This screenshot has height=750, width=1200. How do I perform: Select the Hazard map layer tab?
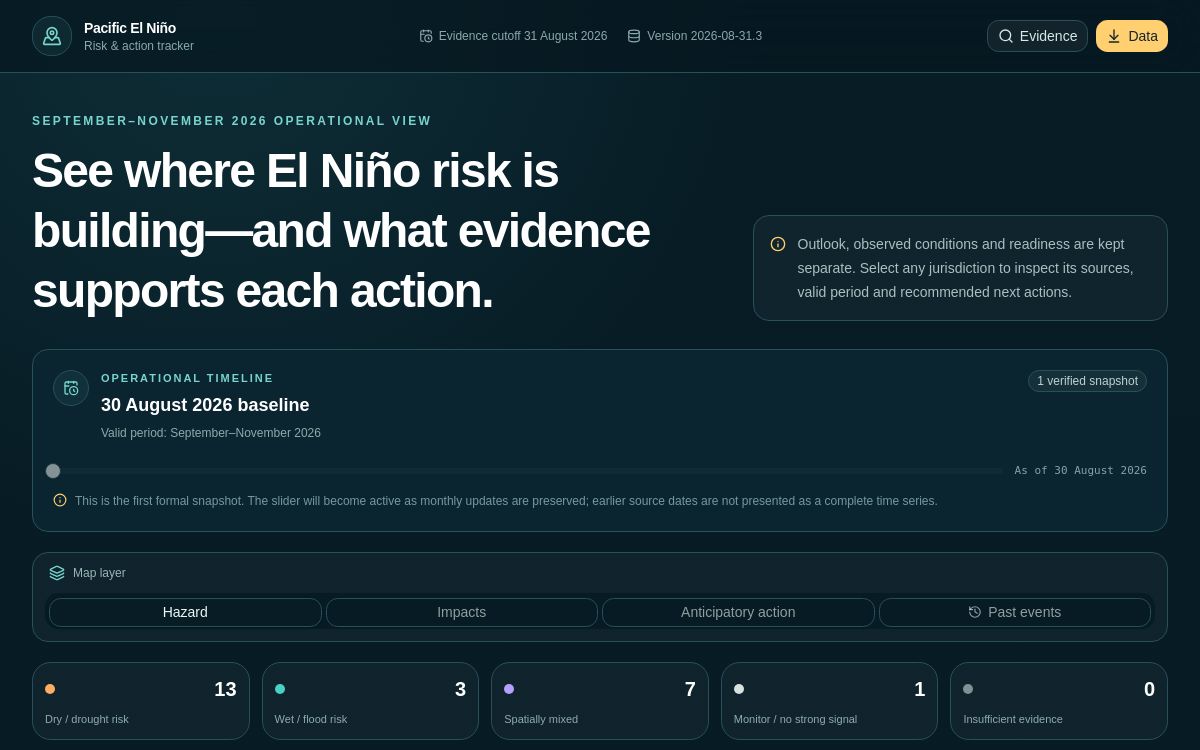pyautogui.click(x=185, y=612)
